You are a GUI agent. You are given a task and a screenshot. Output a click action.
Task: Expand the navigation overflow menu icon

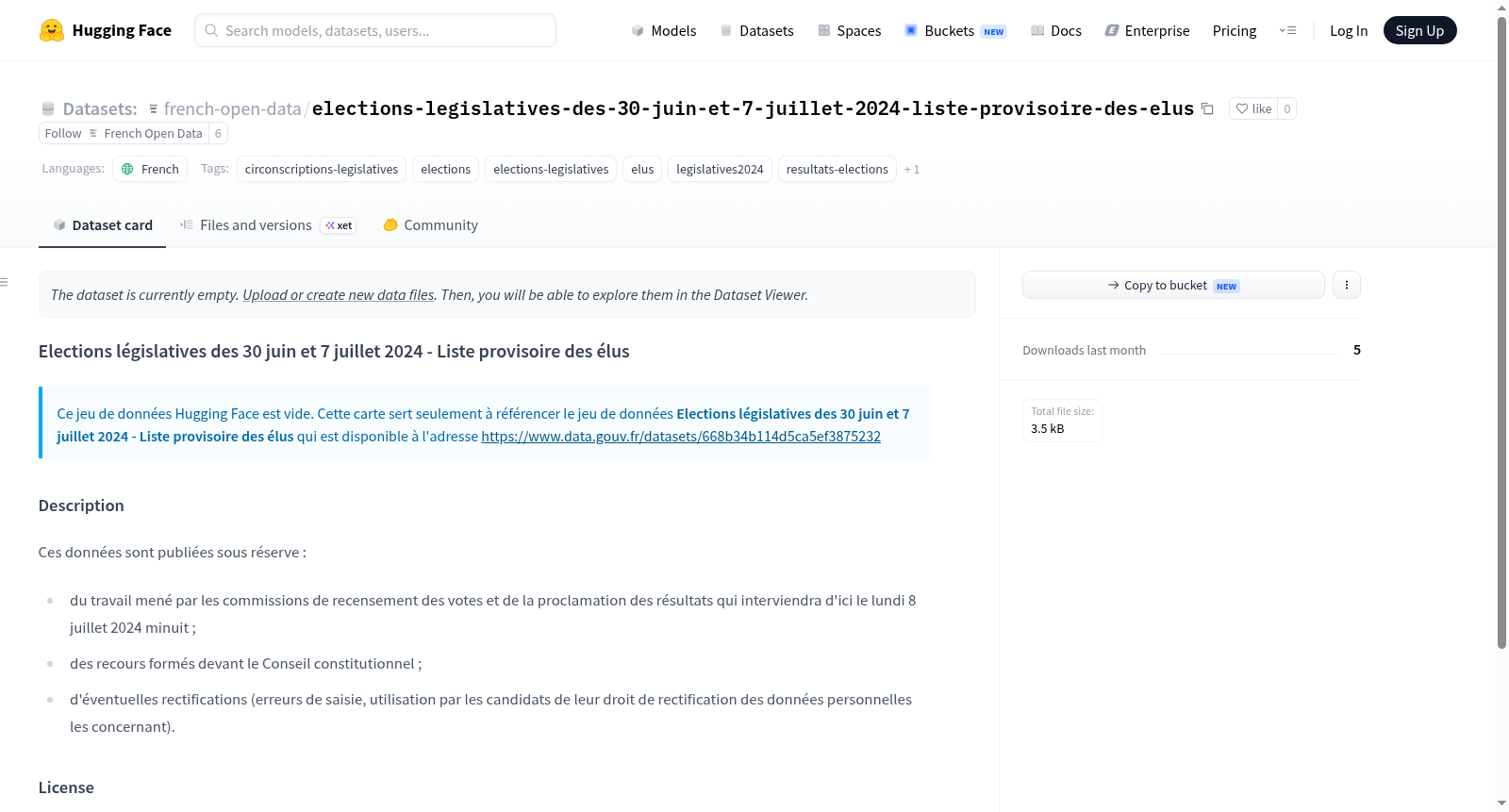tap(1287, 30)
